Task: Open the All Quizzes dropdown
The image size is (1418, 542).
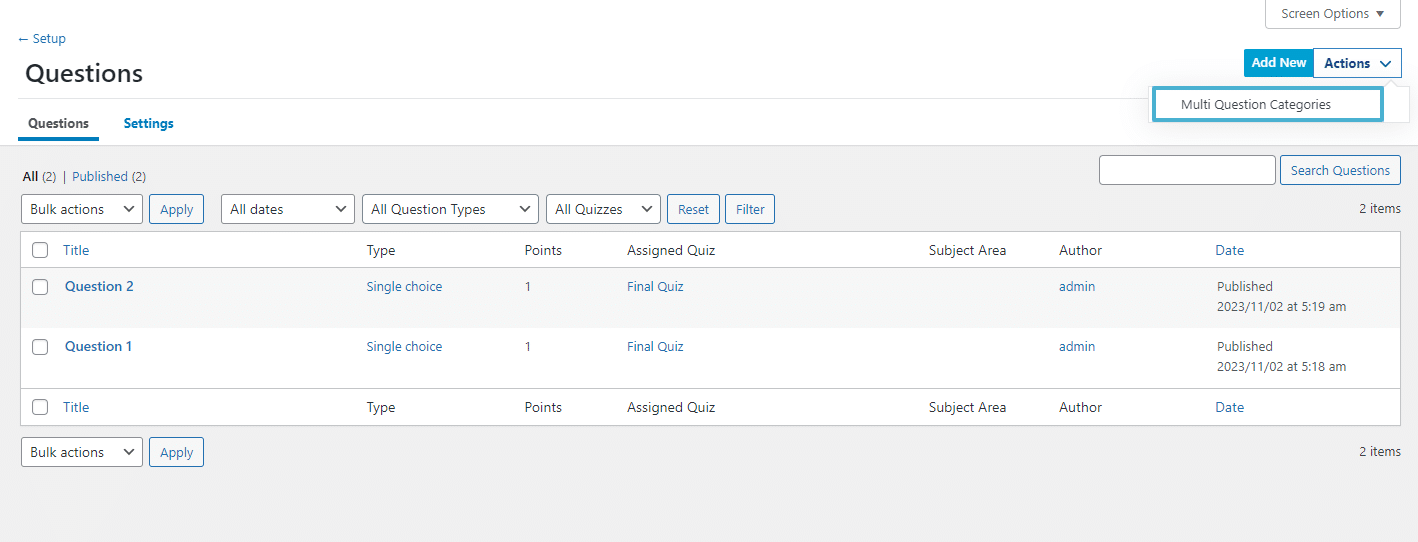Action: click(x=603, y=209)
